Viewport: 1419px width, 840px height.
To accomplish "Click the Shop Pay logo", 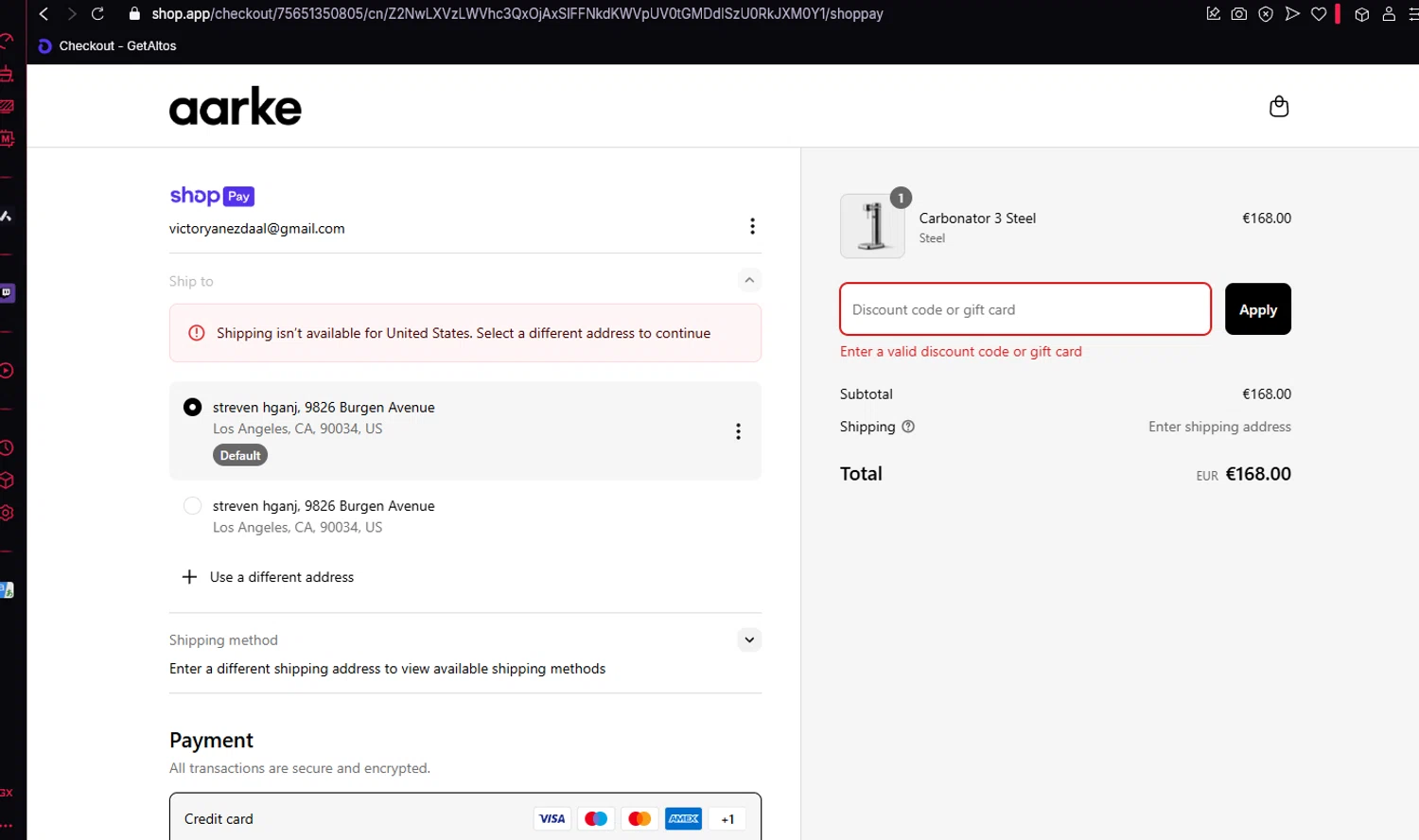I will click(x=212, y=196).
